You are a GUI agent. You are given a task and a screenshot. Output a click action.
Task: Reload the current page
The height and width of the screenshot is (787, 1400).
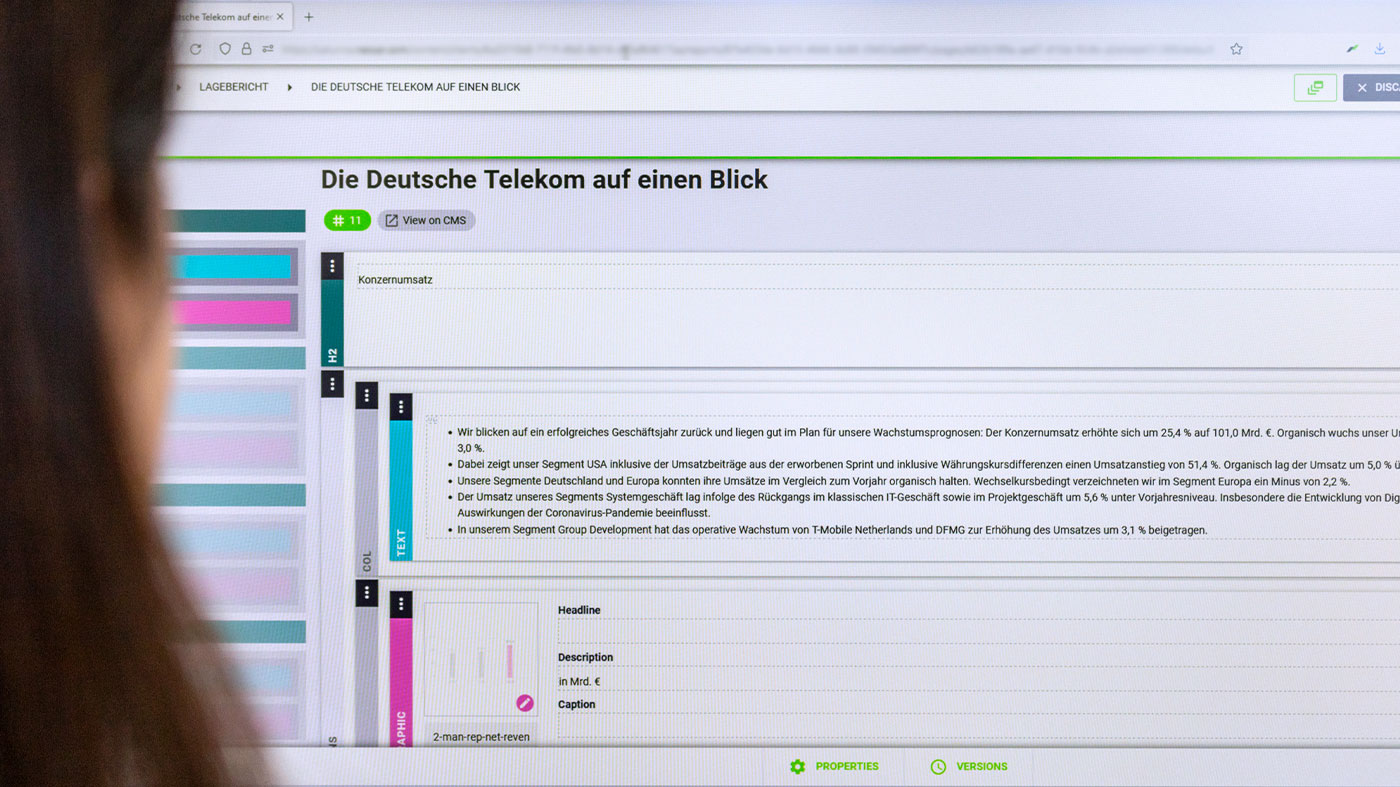coord(196,49)
